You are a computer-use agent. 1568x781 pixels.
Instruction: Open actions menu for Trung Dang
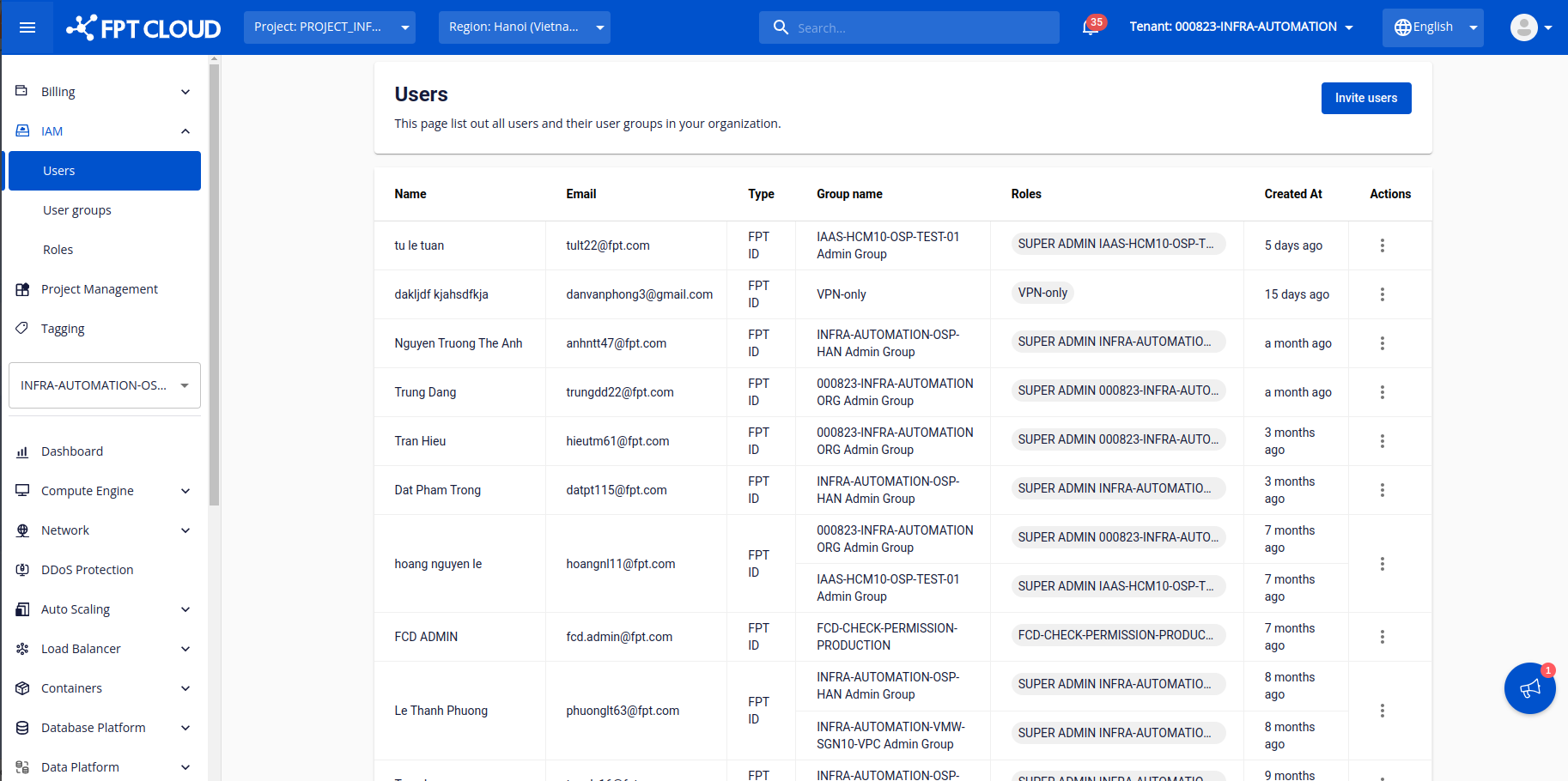tap(1382, 392)
